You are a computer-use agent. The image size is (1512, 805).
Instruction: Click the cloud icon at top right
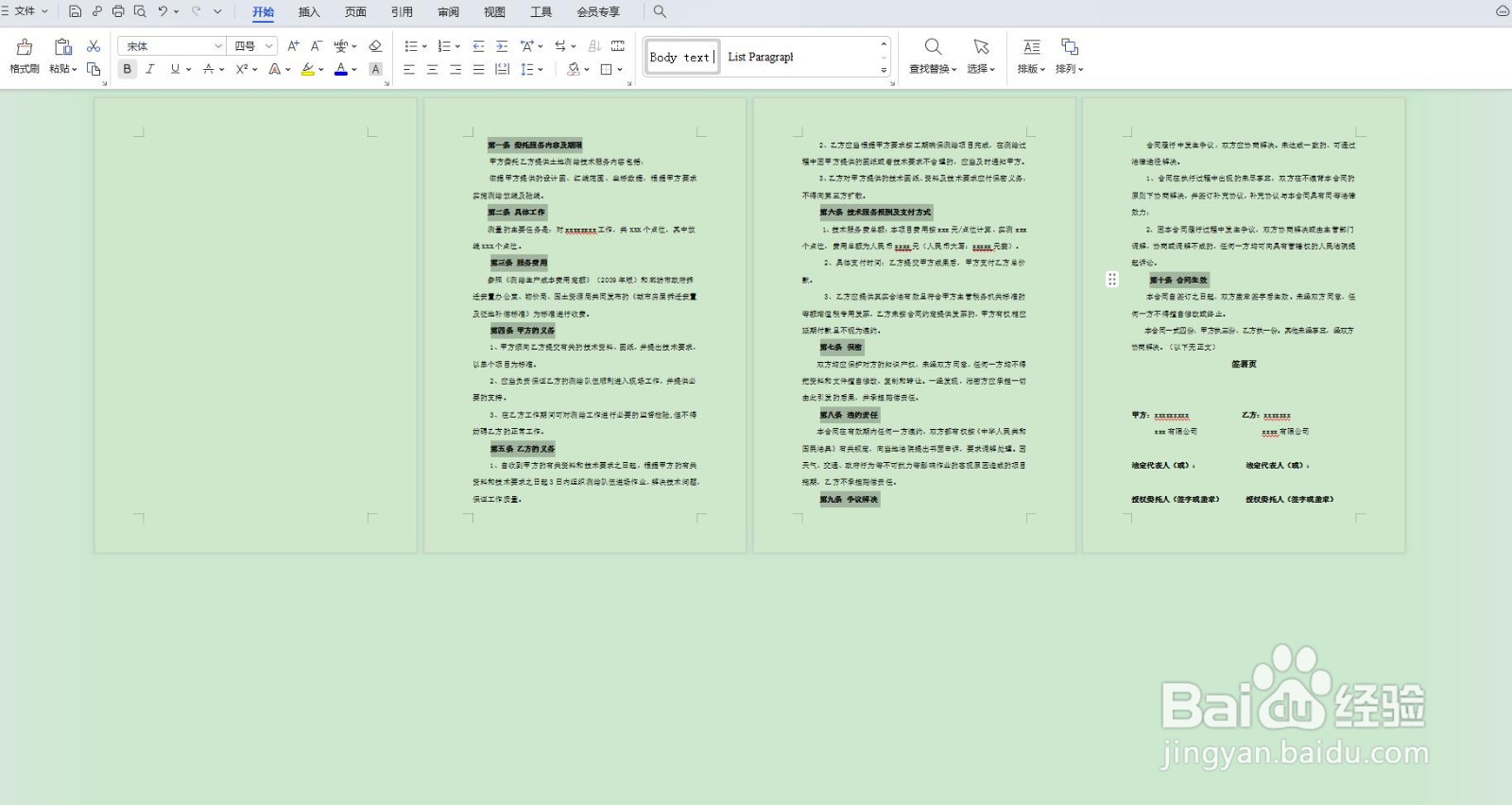click(1502, 11)
